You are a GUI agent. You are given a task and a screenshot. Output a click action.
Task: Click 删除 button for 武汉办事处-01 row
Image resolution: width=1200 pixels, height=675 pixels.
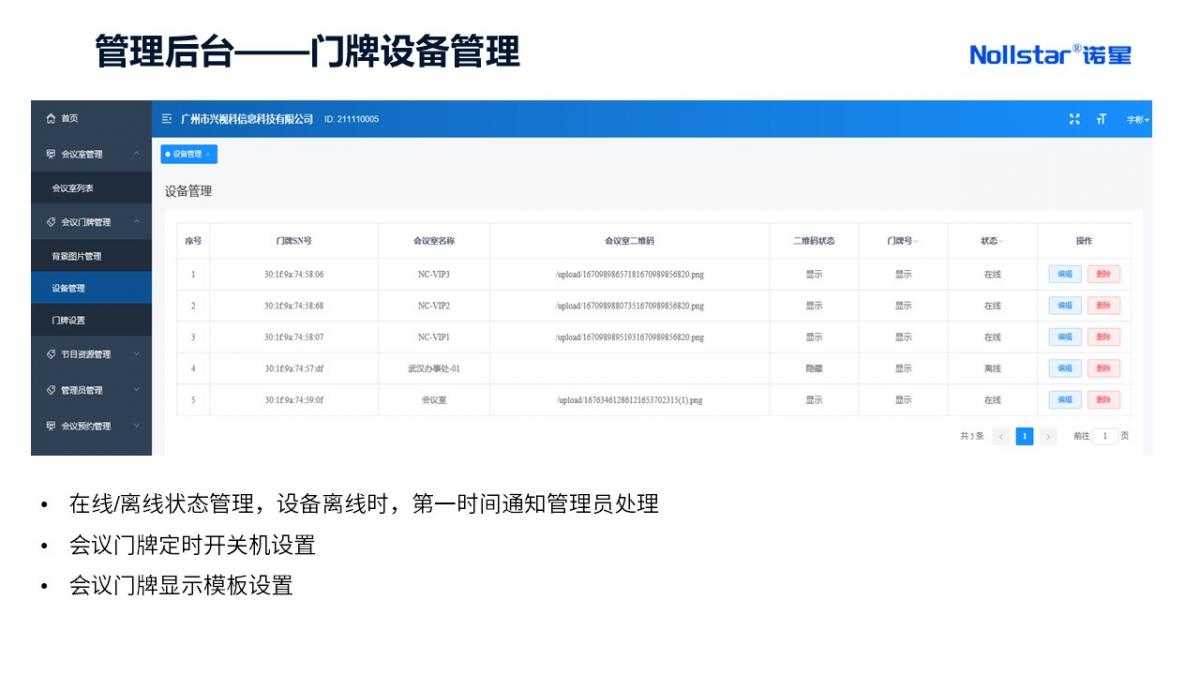[1103, 369]
